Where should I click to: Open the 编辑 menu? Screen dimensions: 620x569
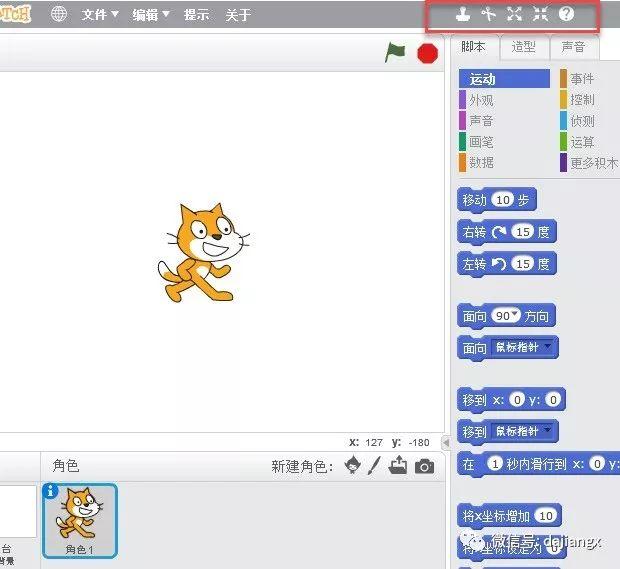(x=151, y=15)
